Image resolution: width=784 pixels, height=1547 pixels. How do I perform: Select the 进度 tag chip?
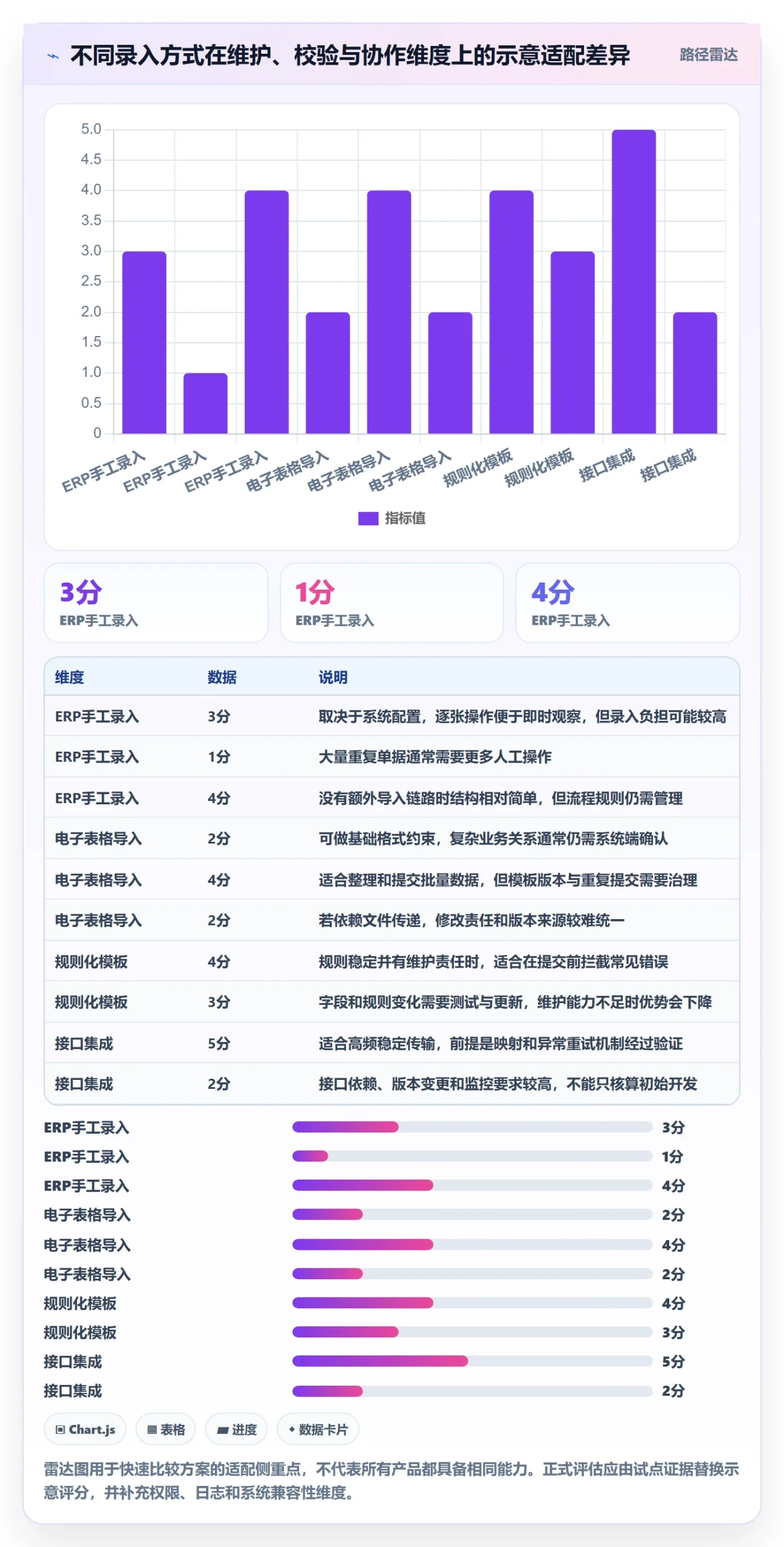point(237,1429)
